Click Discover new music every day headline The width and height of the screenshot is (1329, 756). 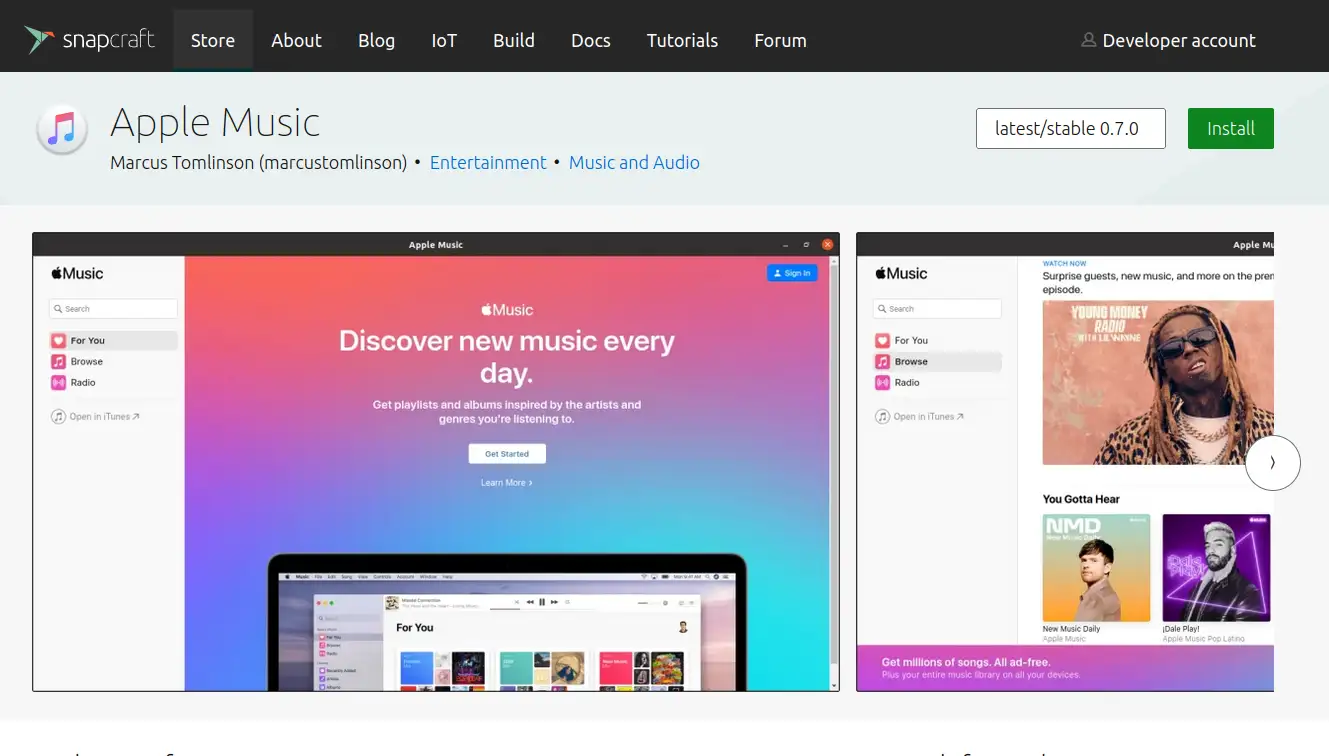507,357
